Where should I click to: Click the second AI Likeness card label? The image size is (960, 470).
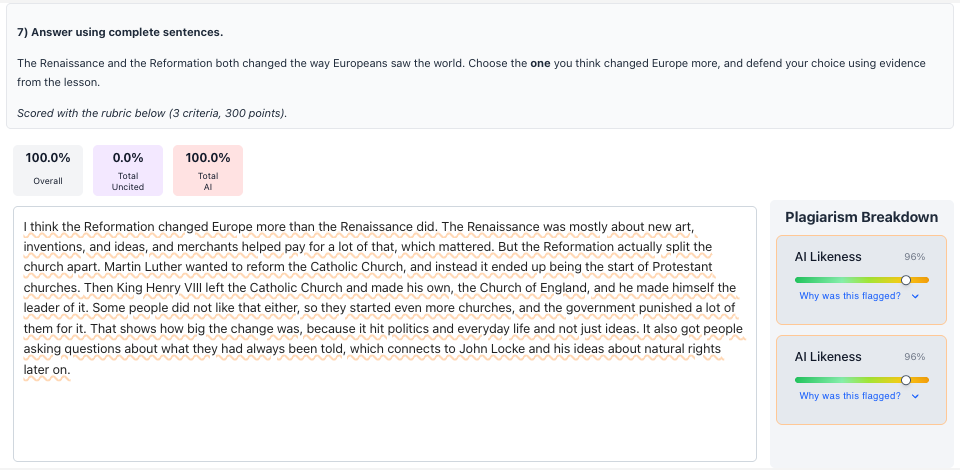pos(828,357)
